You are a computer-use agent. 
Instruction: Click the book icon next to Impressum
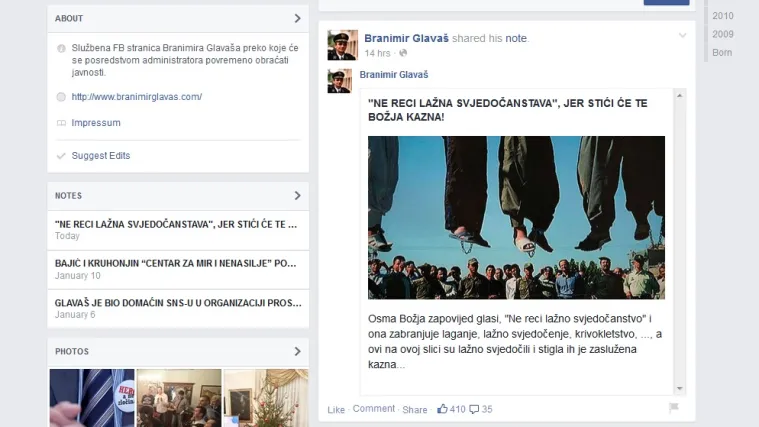(x=61, y=123)
